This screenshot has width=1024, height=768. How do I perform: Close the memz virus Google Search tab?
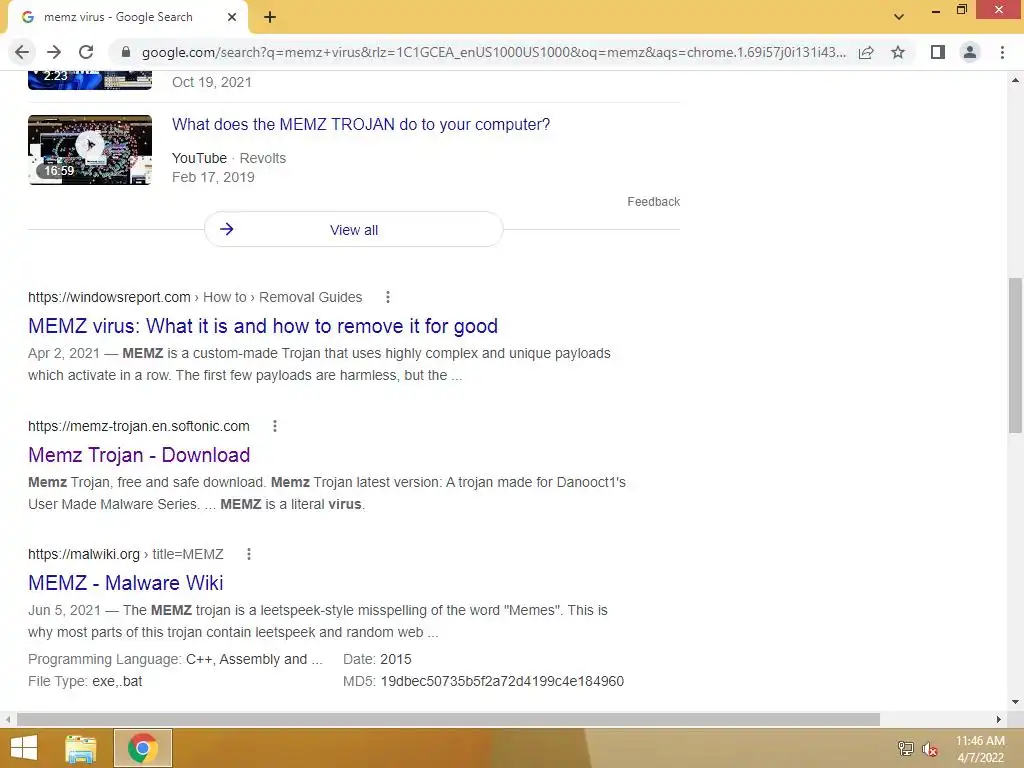pos(232,17)
